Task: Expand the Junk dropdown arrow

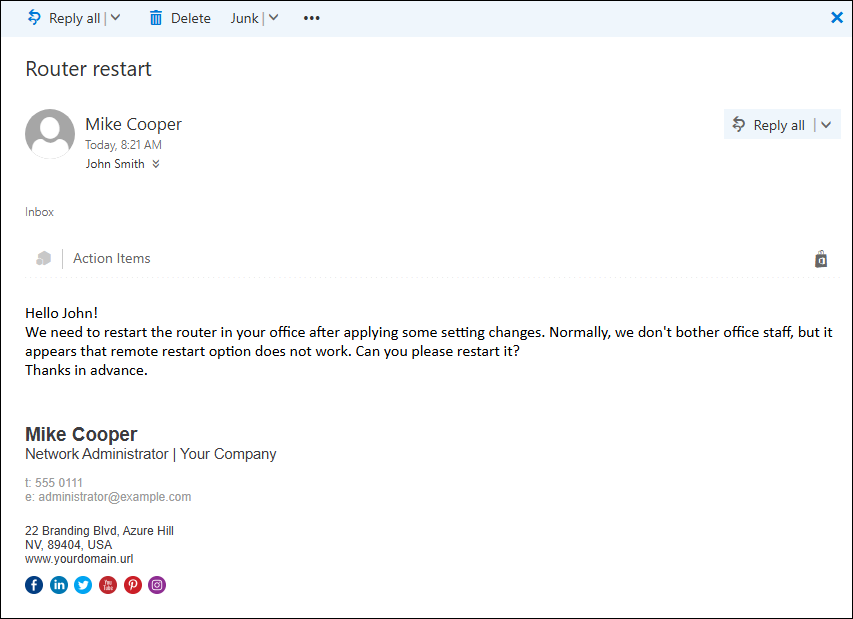Action: 274,18
